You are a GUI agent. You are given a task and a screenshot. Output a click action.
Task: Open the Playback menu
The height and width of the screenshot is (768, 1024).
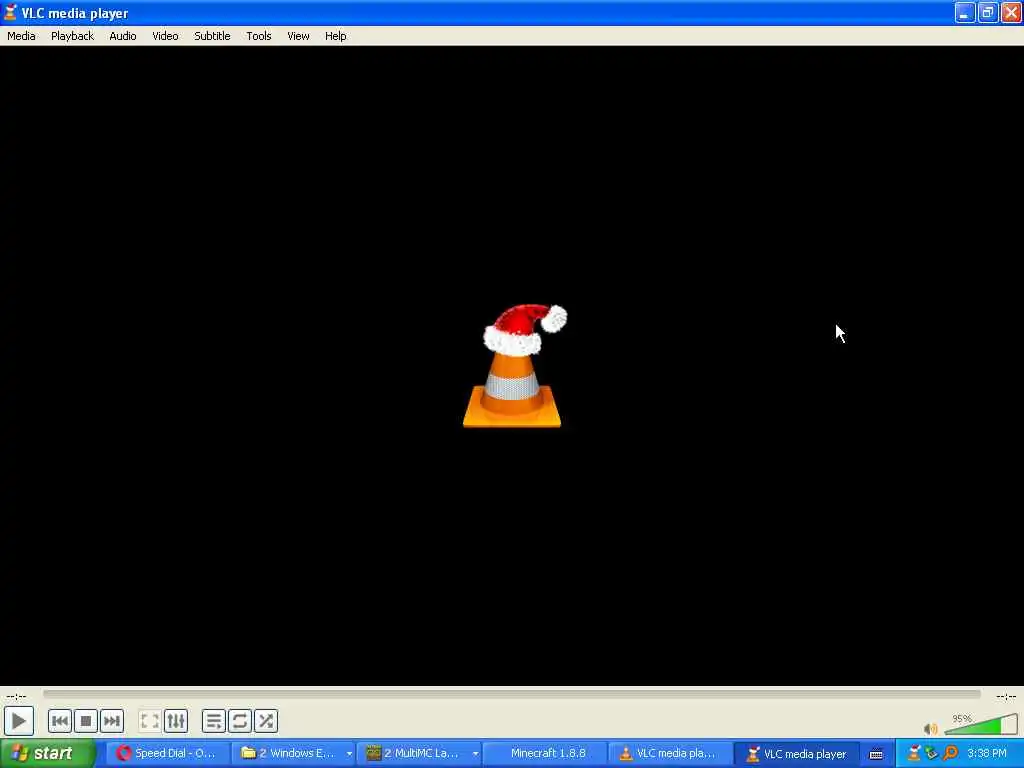tap(72, 36)
